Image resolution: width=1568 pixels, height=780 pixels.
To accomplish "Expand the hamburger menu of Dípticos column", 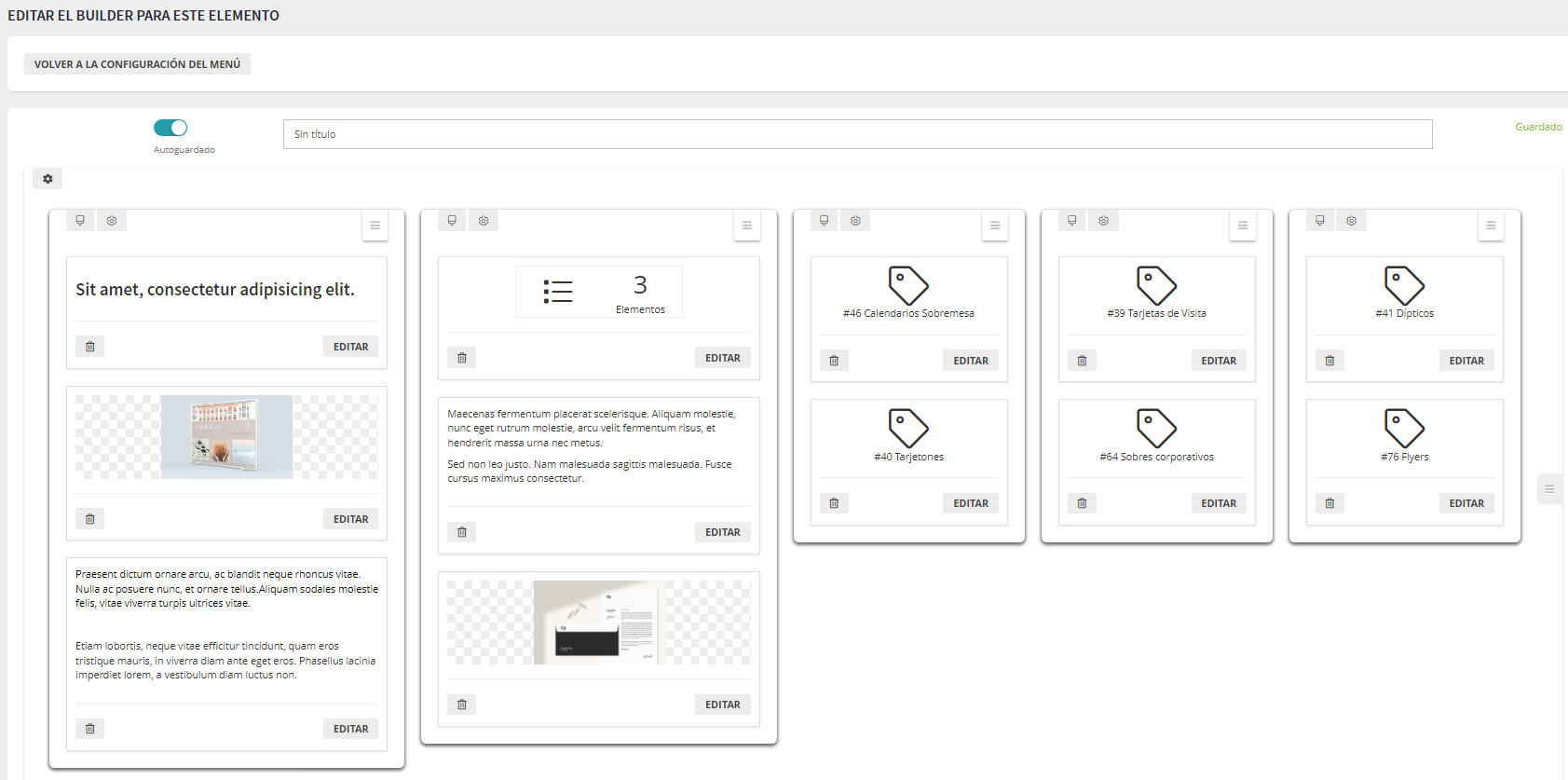I will pos(1490,226).
